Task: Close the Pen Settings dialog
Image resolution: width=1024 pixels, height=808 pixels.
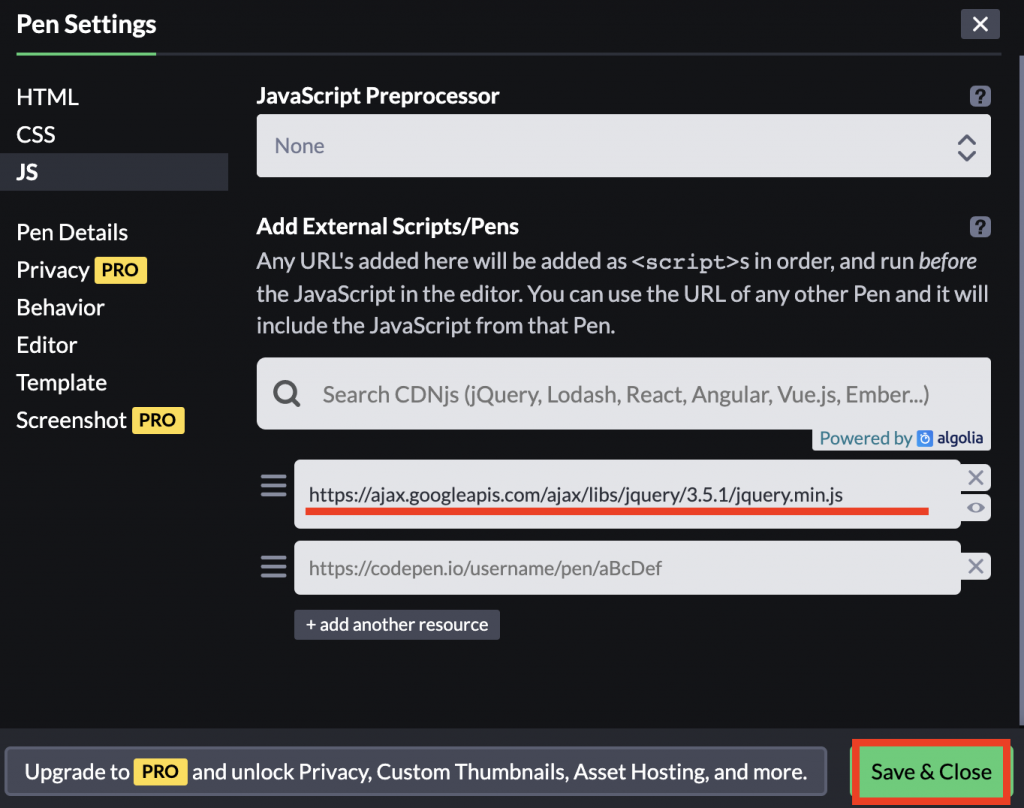Action: click(x=980, y=24)
